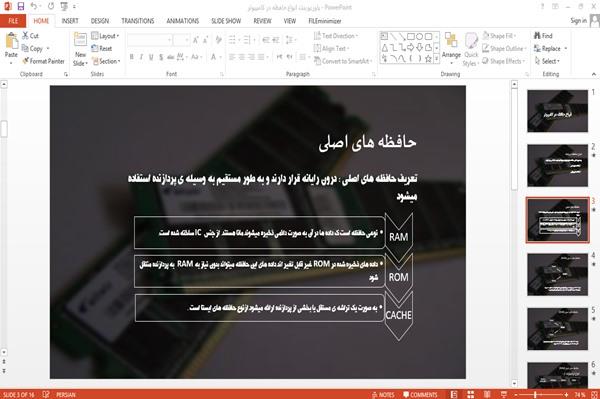Image resolution: width=600 pixels, height=399 pixels.
Task: Open Quick Styles gallery
Action: click(471, 50)
